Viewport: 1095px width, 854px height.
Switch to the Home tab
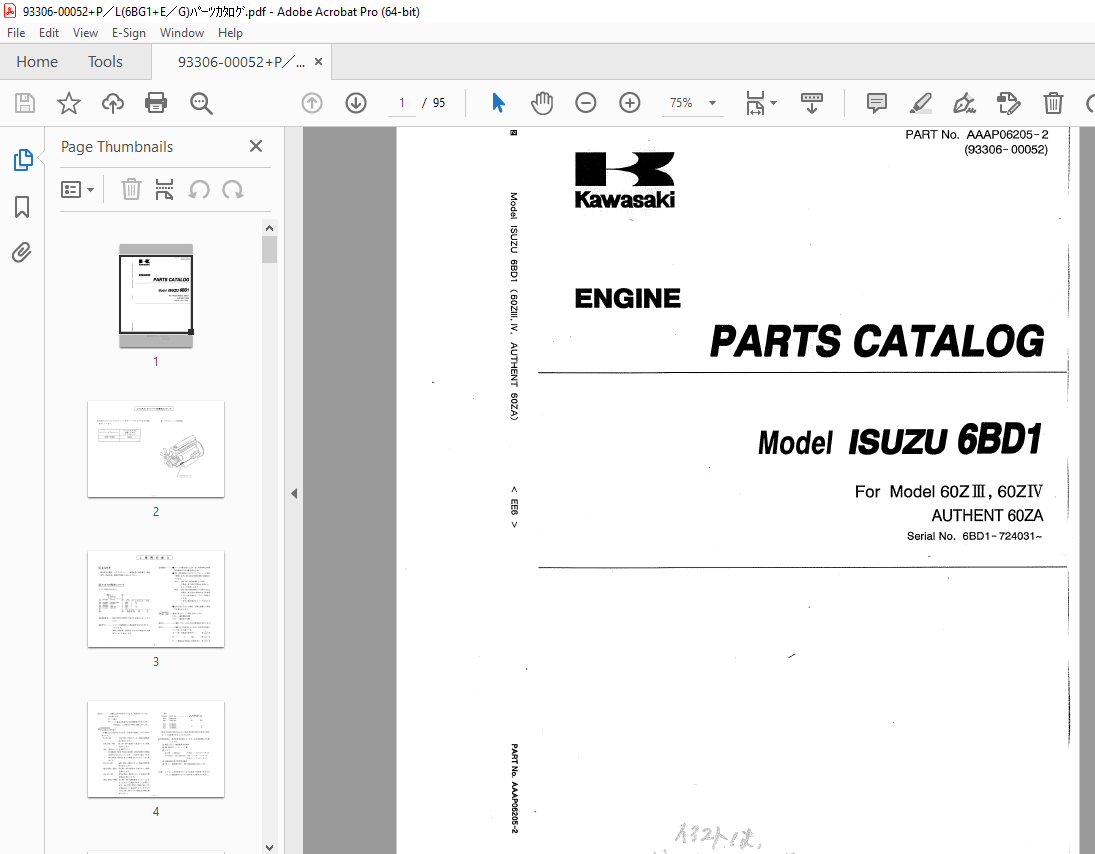[x=37, y=62]
